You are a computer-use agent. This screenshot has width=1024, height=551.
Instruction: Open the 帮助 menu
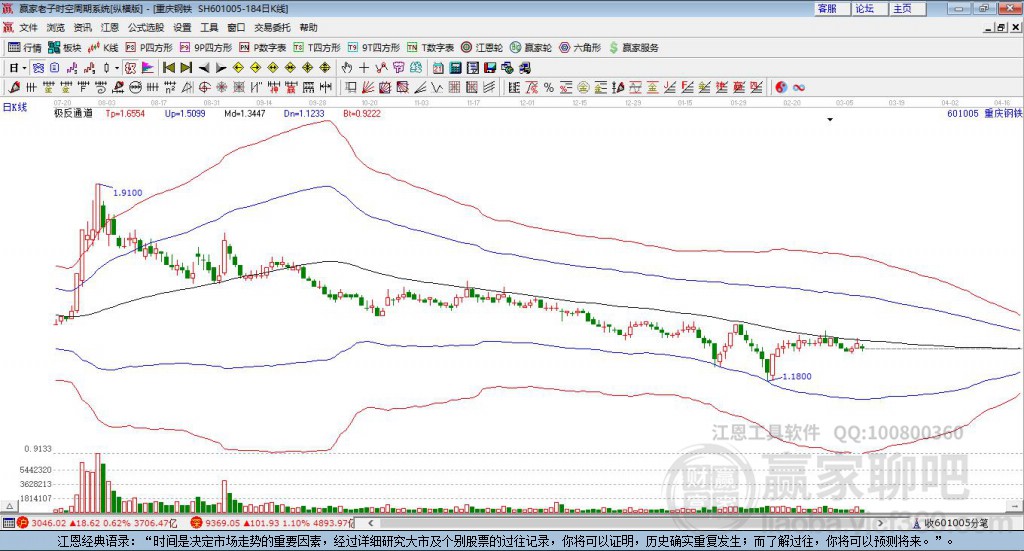tap(308, 27)
